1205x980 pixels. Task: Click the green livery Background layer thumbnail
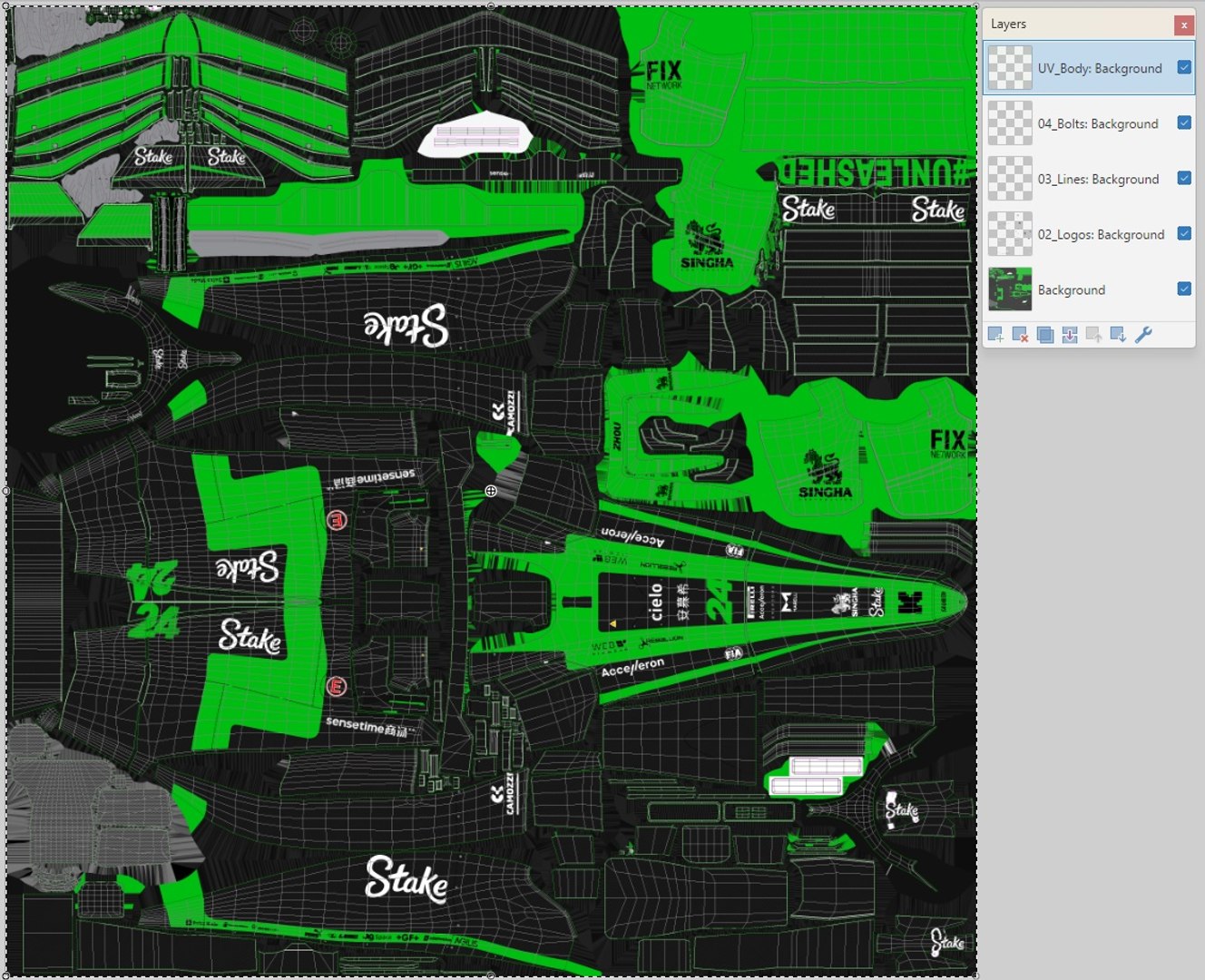click(x=1010, y=289)
